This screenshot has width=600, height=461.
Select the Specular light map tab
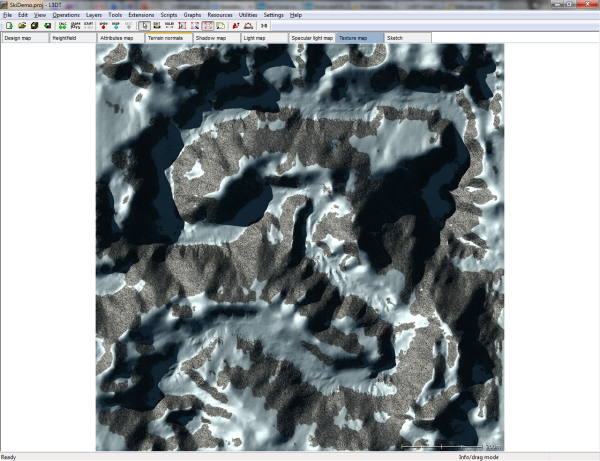(x=312, y=38)
